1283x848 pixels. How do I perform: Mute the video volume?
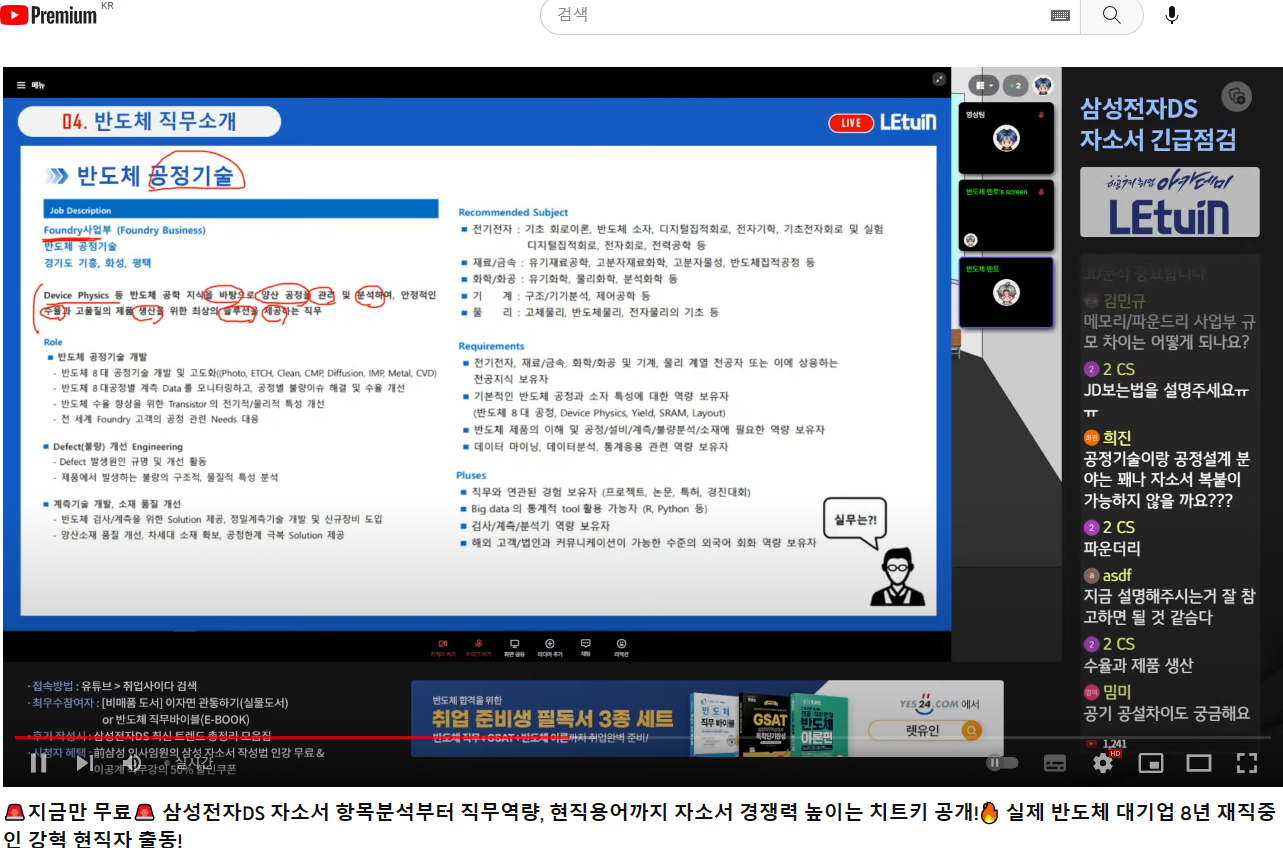pos(132,763)
